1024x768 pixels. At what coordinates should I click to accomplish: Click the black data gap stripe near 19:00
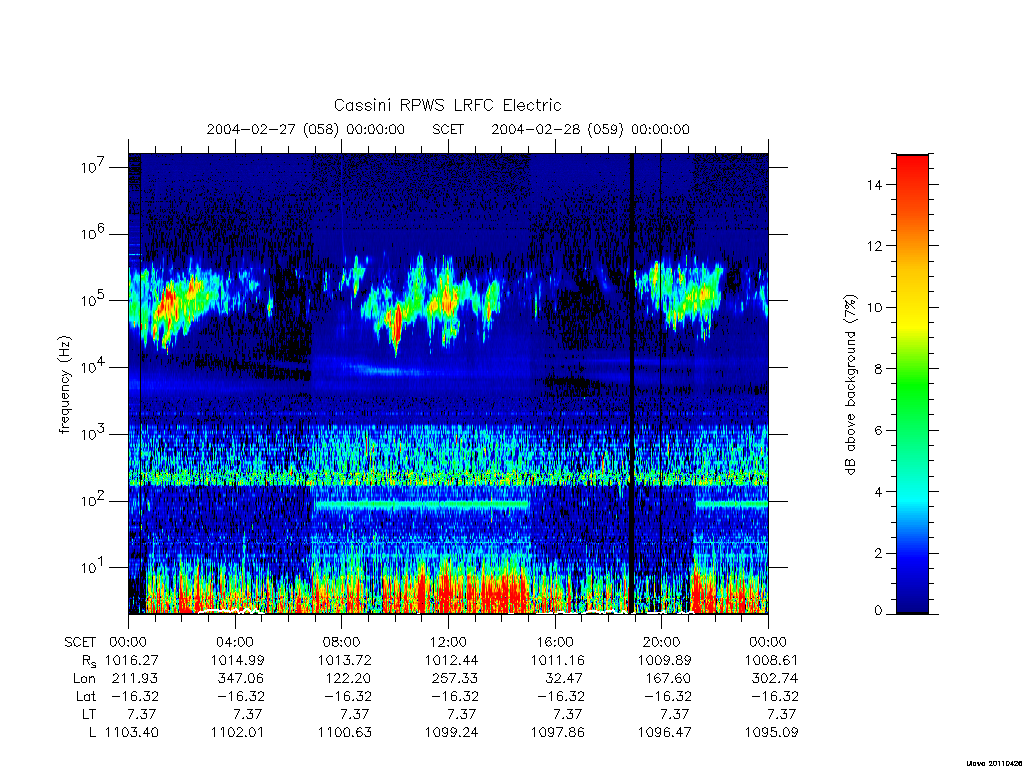point(632,384)
